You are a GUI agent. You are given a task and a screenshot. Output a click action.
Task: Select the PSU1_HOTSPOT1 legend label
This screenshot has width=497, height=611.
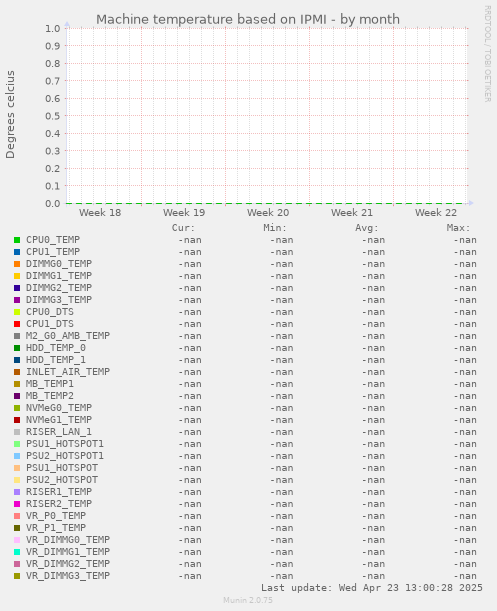point(65,444)
